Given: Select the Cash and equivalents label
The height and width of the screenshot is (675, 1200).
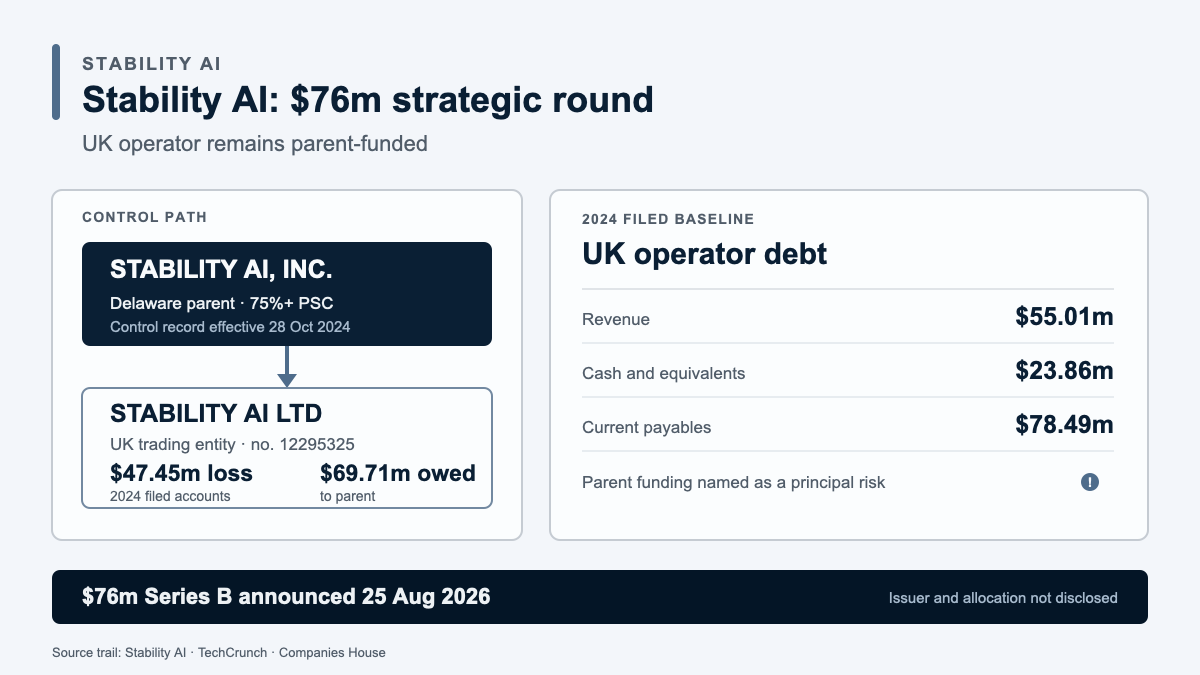Looking at the screenshot, I should click(x=664, y=373).
